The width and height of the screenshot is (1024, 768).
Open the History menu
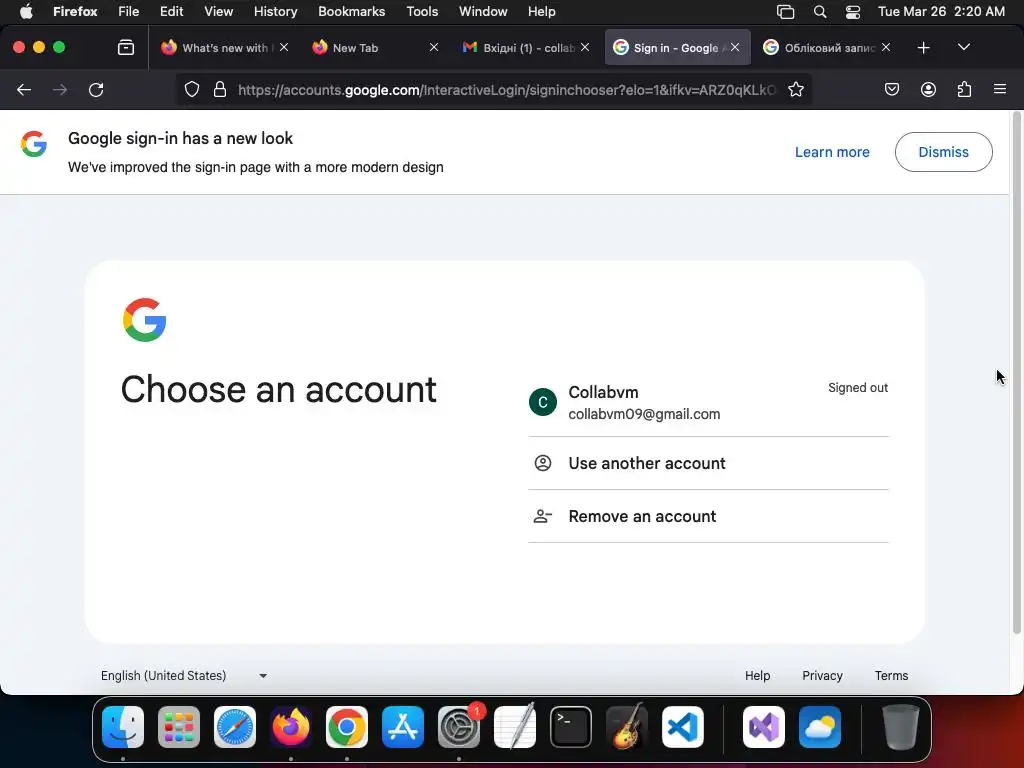[x=275, y=11]
